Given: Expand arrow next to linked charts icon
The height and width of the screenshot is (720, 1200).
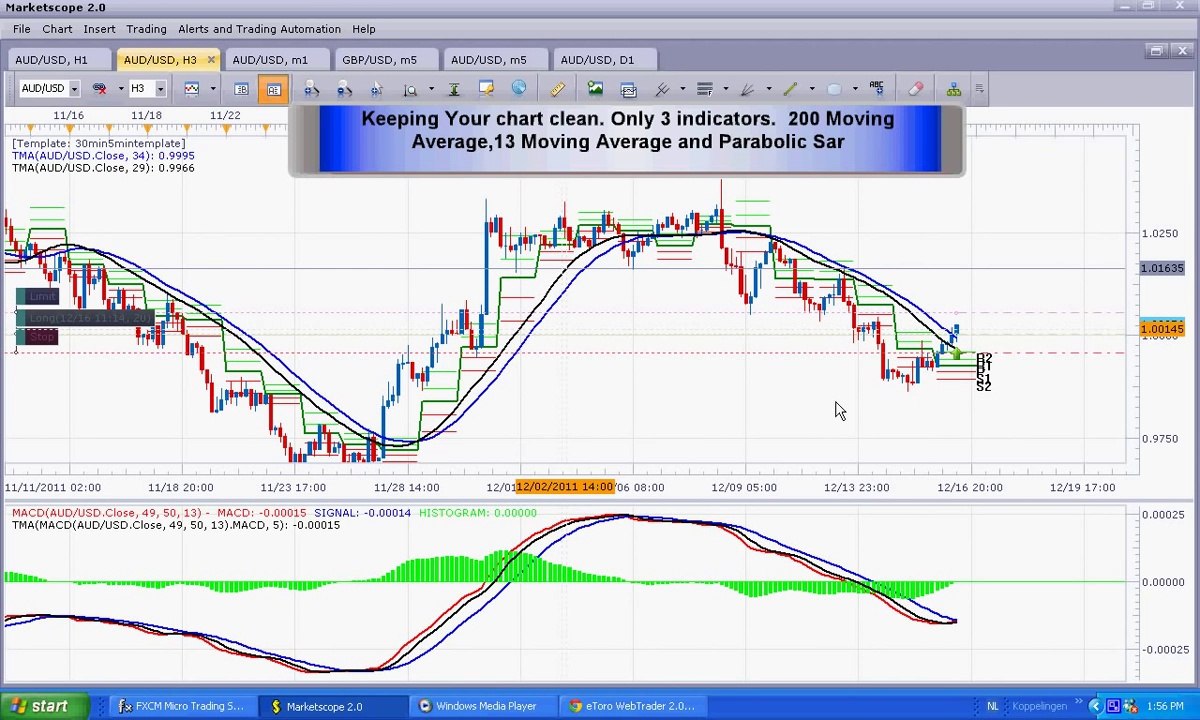Looking at the screenshot, I should pos(120,89).
